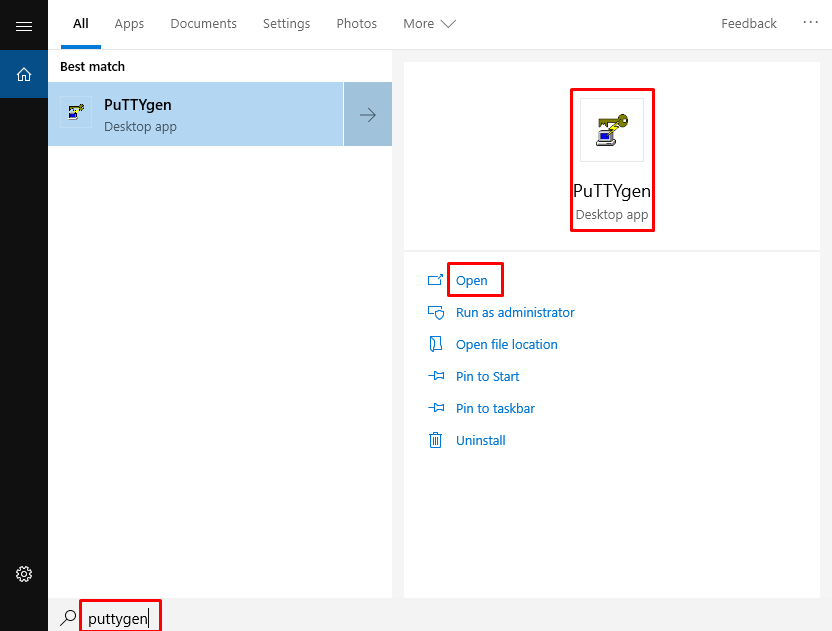Click the Pin to Start pin icon
Image resolution: width=832 pixels, height=631 pixels.
pyautogui.click(x=436, y=376)
